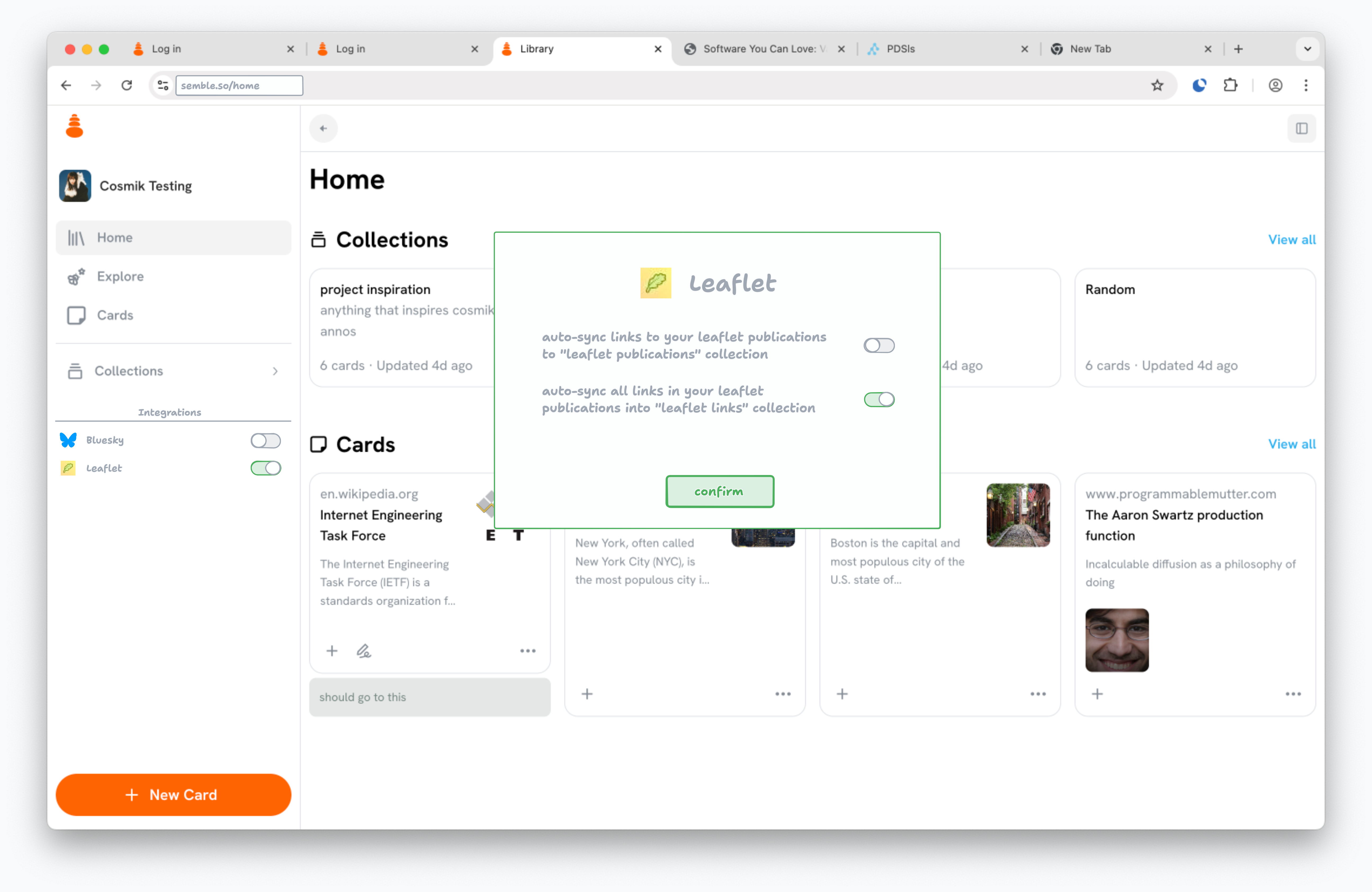Open Chrome three-dot menu
Screen dimensions: 1372x892
tap(1306, 85)
